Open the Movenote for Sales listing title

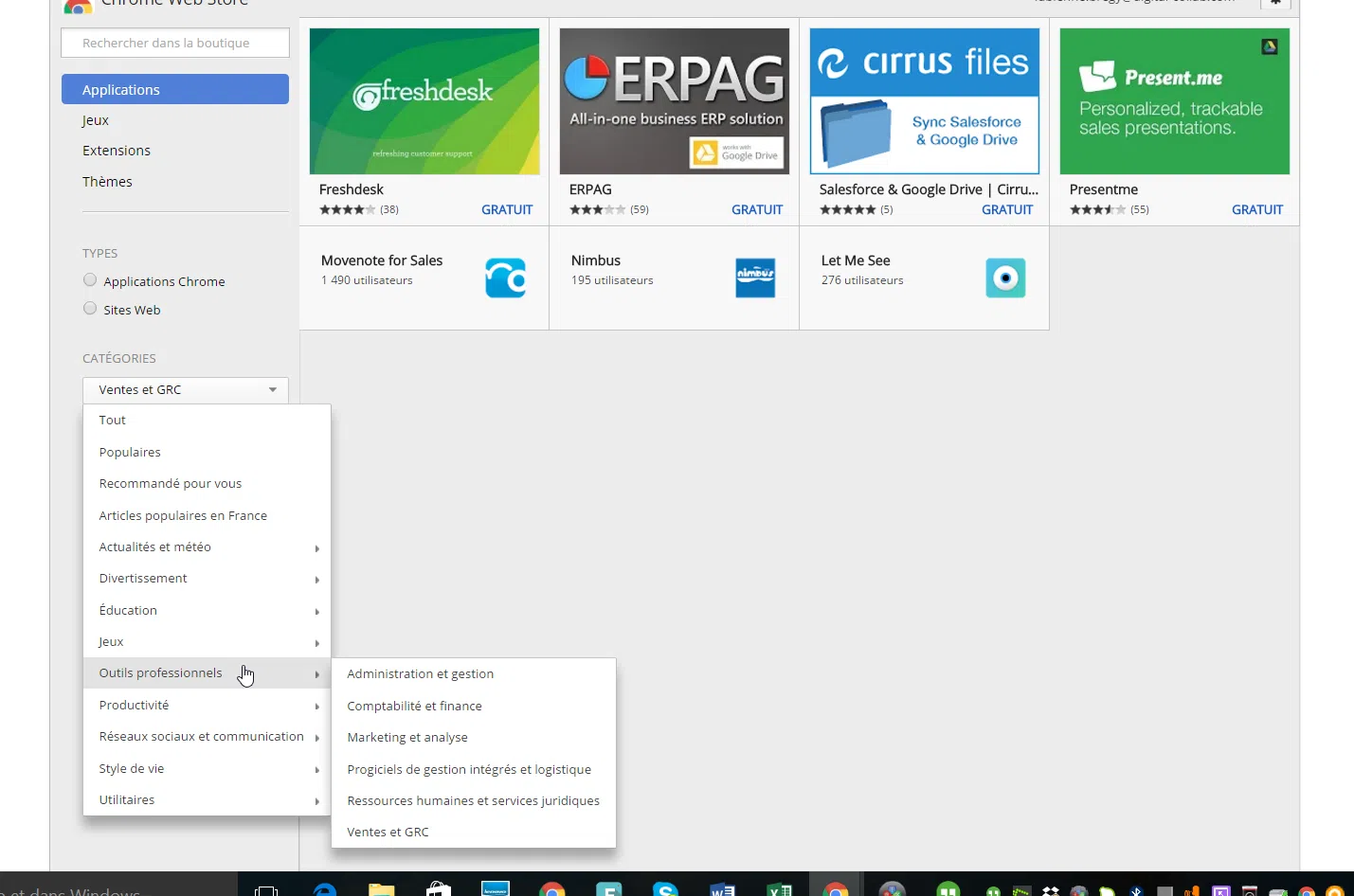(382, 260)
